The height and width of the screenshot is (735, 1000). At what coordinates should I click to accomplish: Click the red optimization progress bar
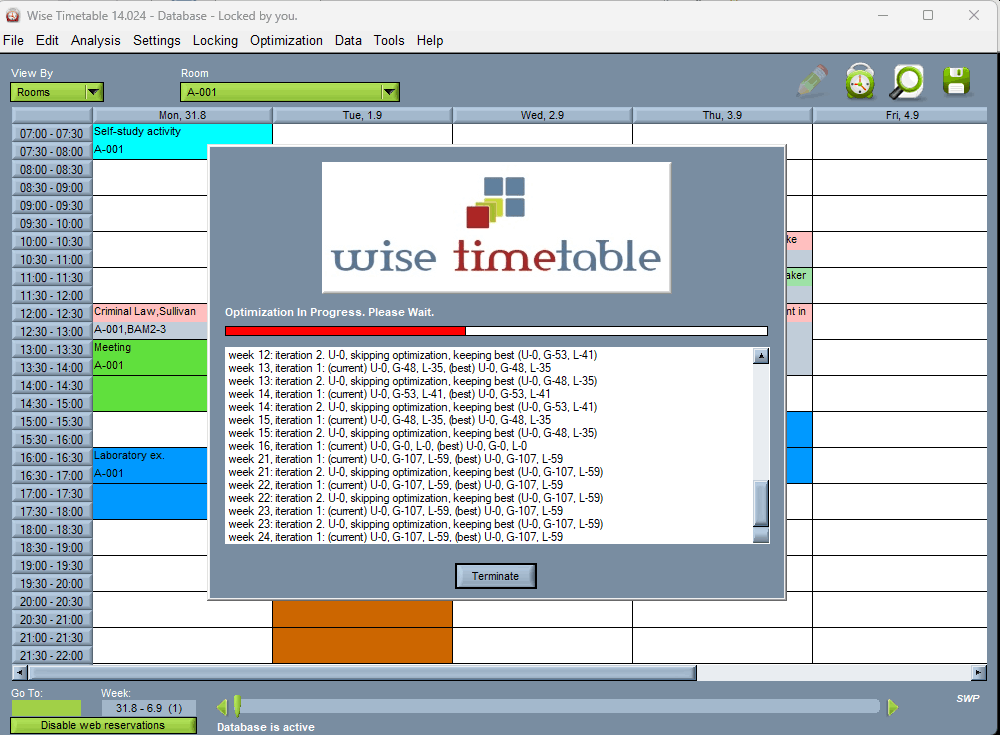(345, 330)
